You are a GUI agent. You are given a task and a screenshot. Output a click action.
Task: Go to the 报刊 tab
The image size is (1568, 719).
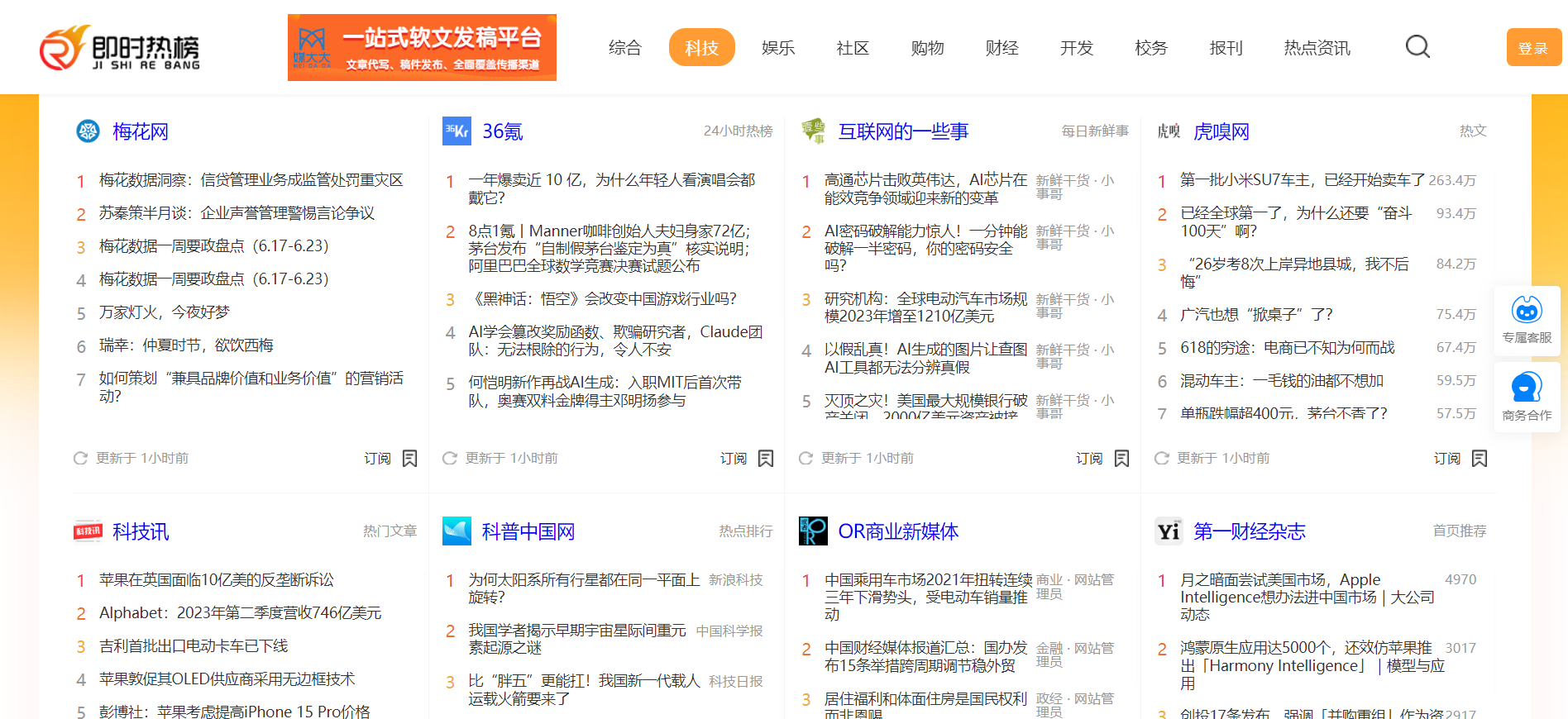click(1226, 48)
